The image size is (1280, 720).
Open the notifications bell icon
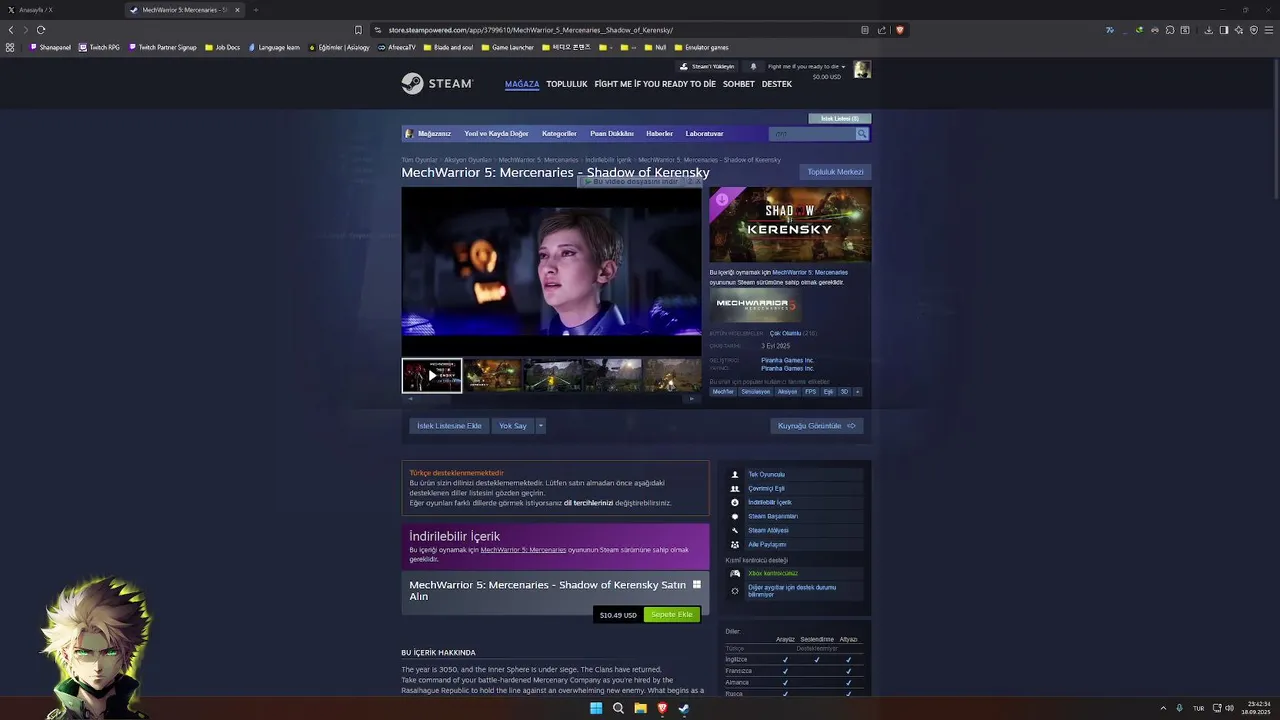pos(754,66)
